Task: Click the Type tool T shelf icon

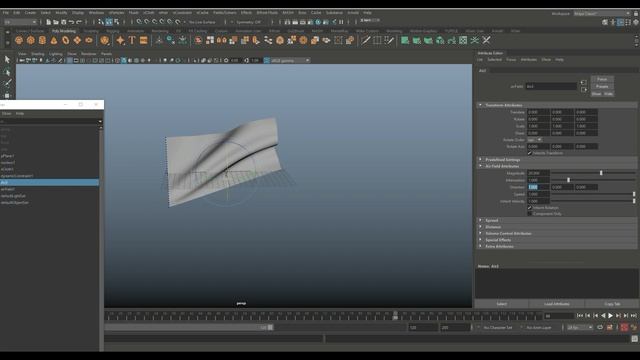Action: point(132,40)
